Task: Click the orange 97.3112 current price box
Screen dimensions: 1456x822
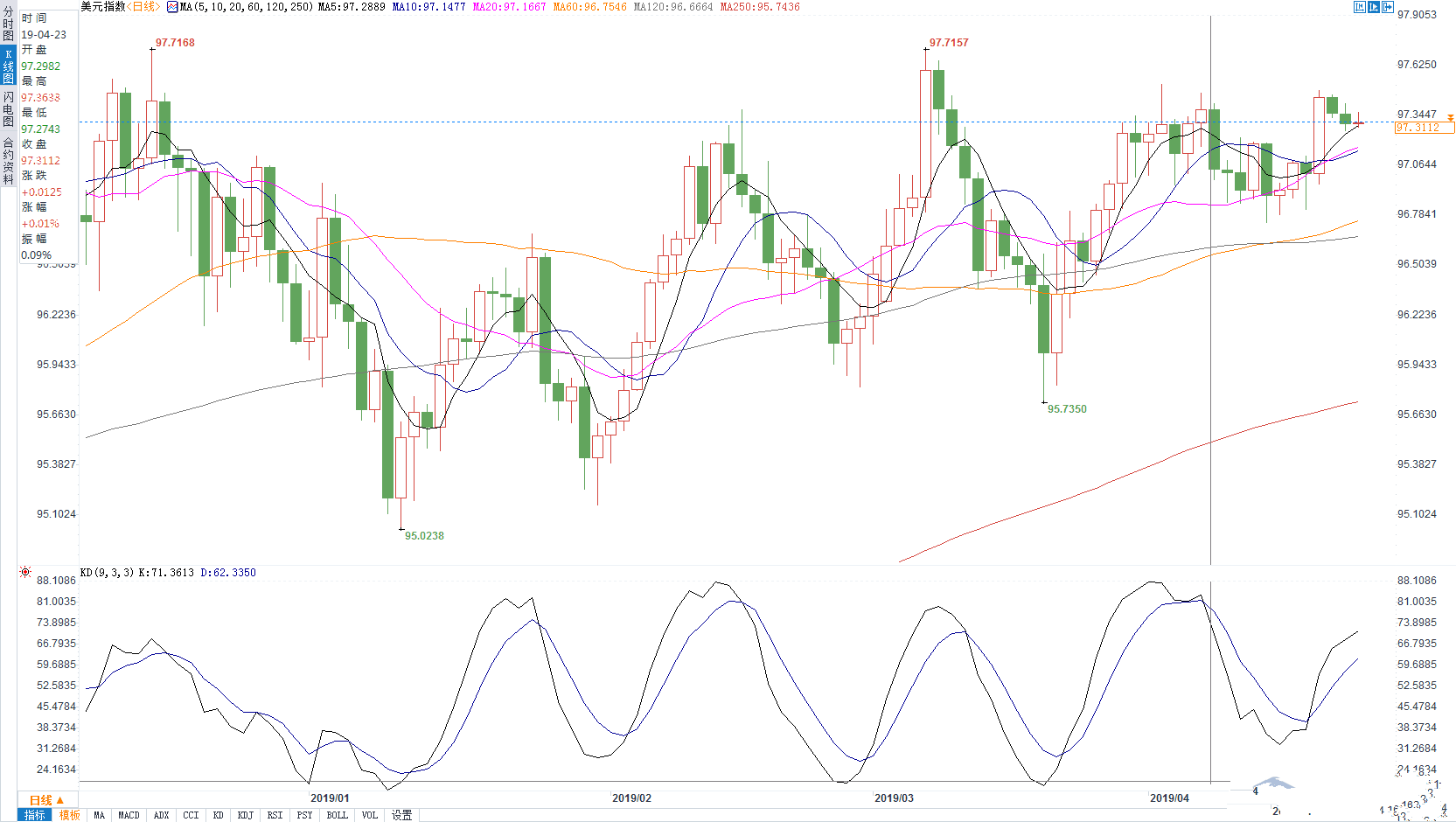Action: (x=1425, y=128)
